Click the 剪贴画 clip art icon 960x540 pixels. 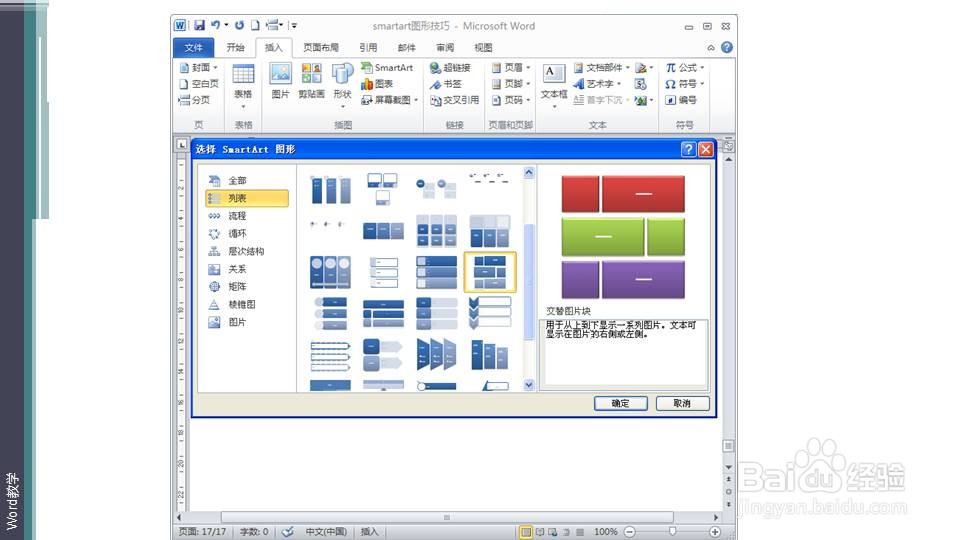(x=312, y=81)
